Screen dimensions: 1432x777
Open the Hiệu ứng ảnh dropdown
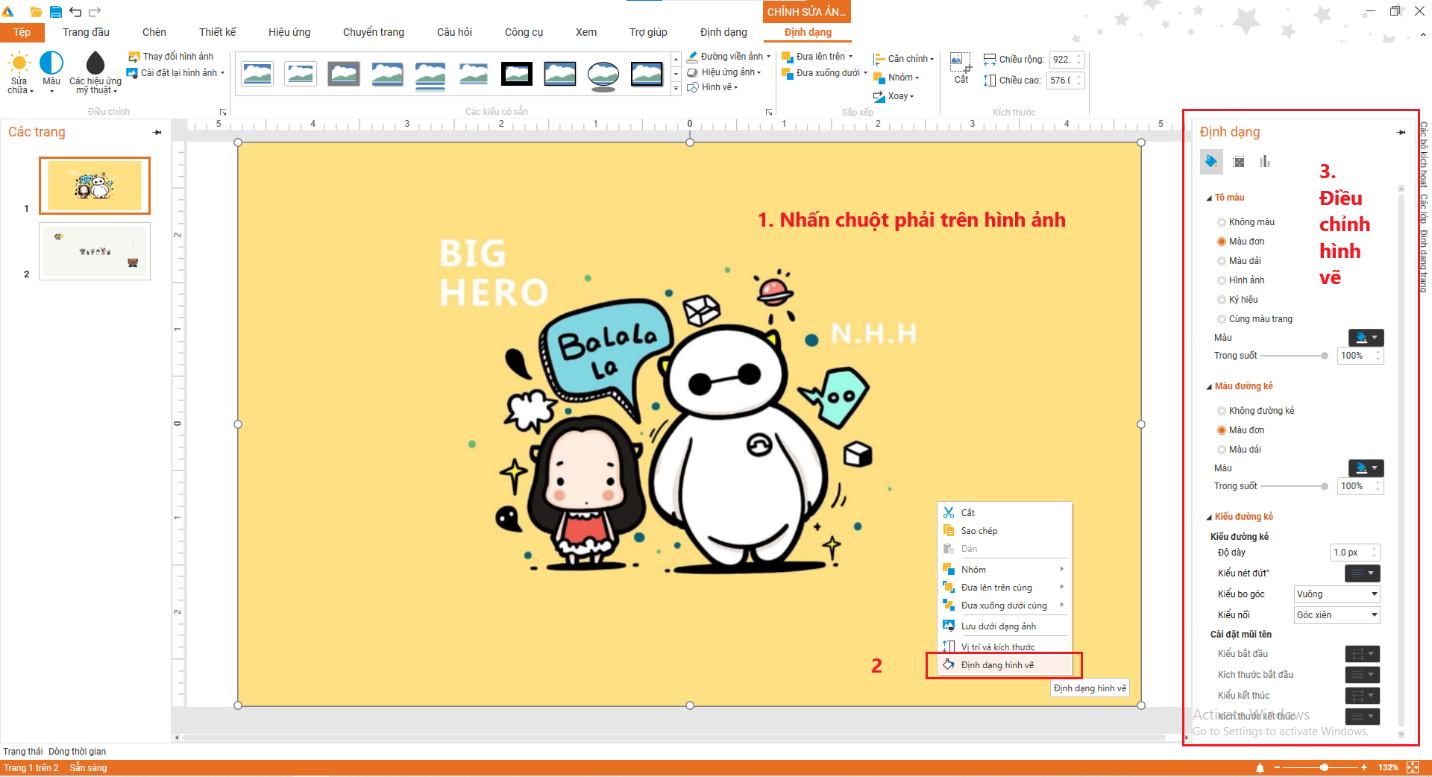(724, 72)
